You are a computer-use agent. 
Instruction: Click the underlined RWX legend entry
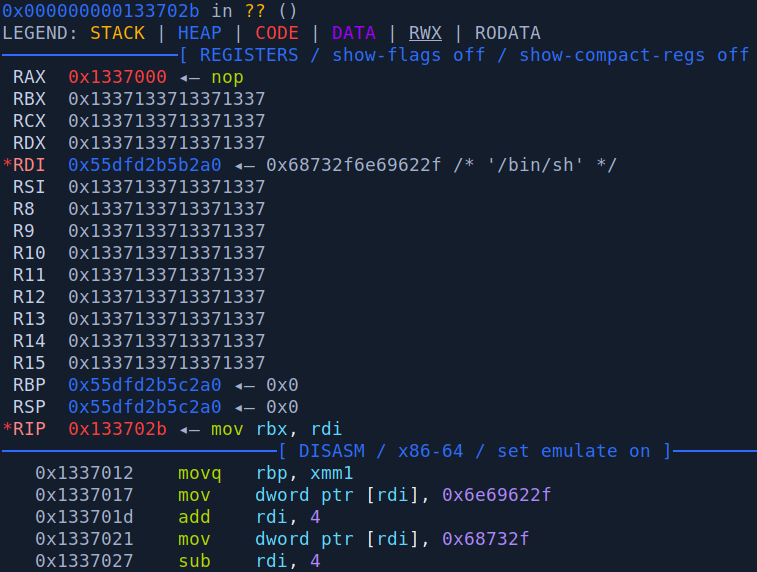pyautogui.click(x=425, y=33)
